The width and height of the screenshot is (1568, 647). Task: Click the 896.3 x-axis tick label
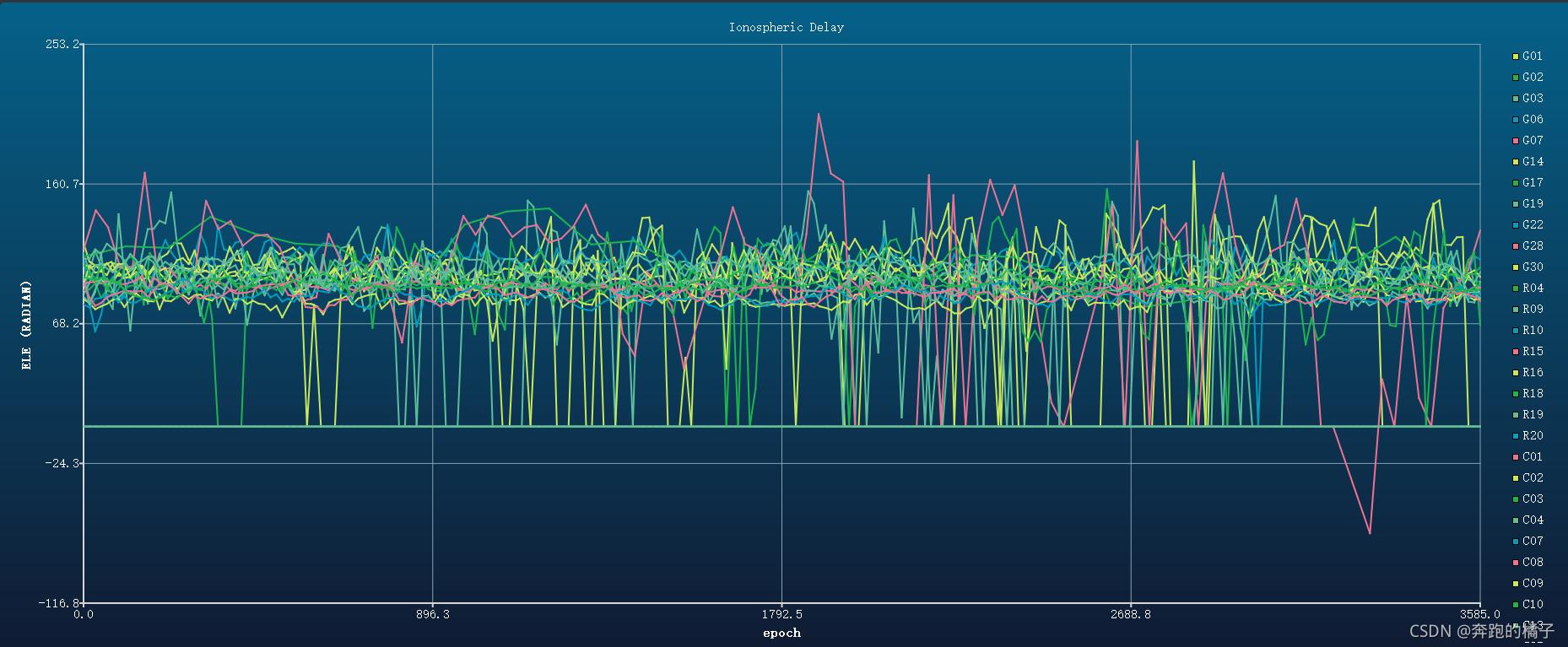pyautogui.click(x=433, y=614)
